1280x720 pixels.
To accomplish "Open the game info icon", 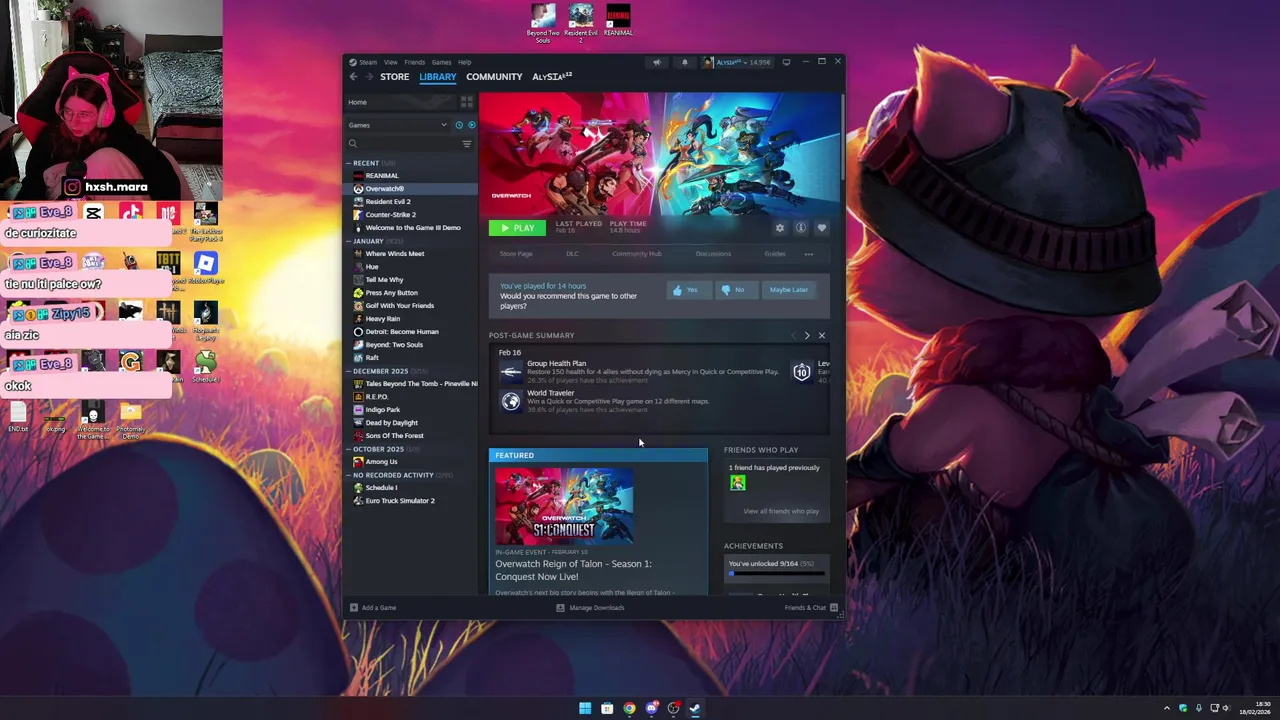I will (801, 228).
